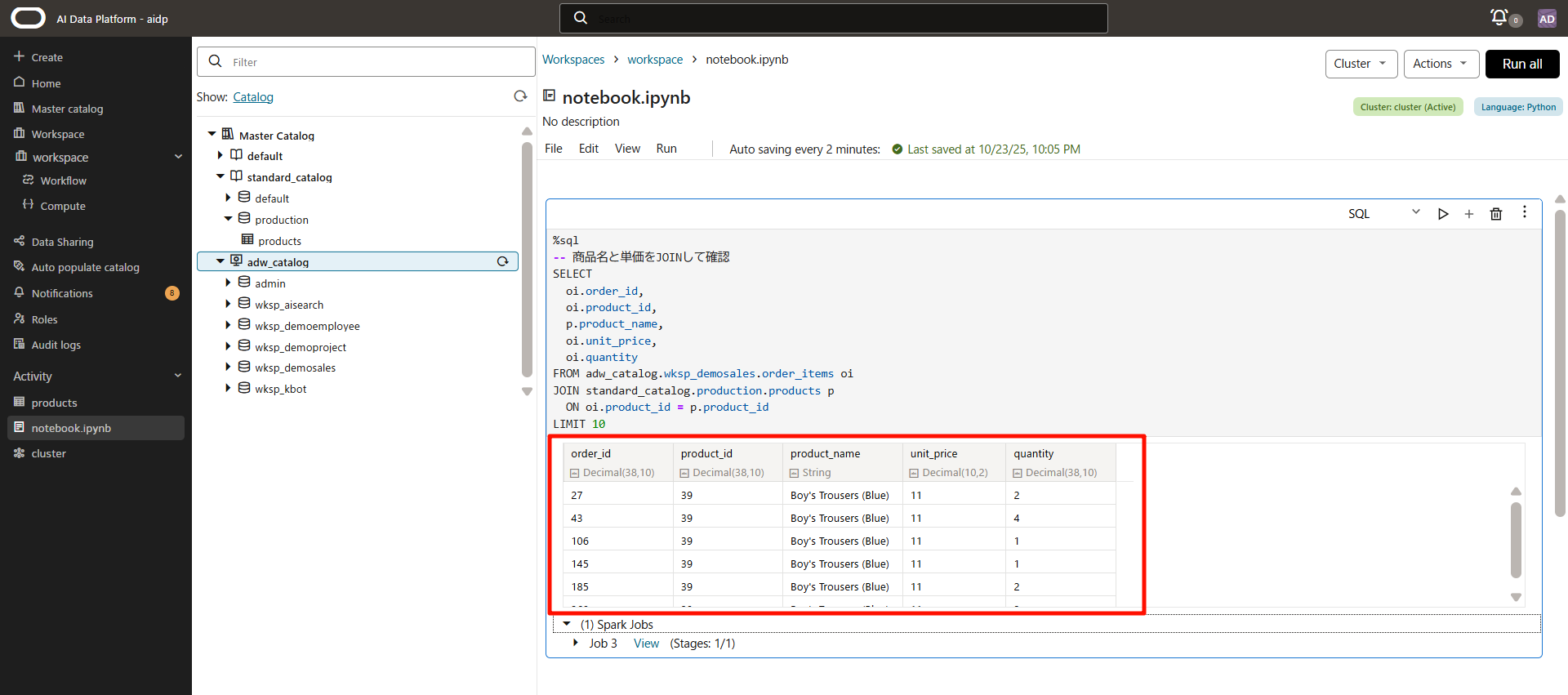Click the Run all button
Screen dimensions: 1568x695
pyautogui.click(x=1522, y=64)
